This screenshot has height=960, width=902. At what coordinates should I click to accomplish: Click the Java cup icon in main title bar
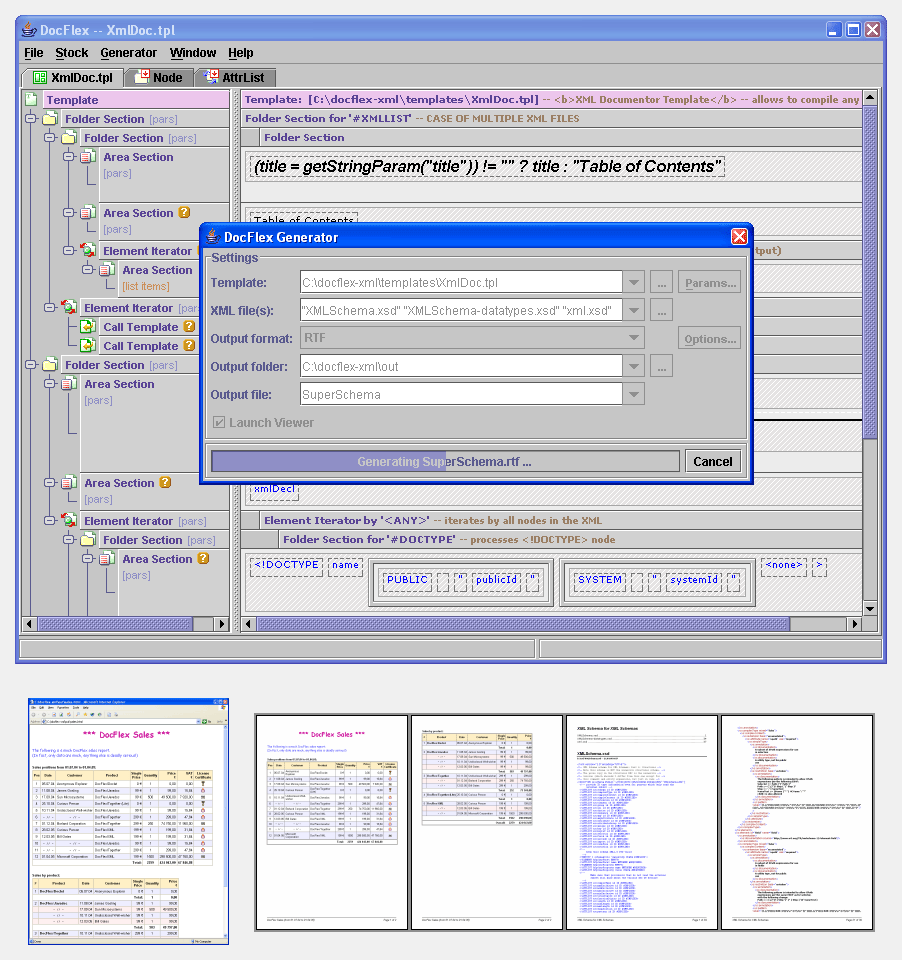click(x=28, y=29)
